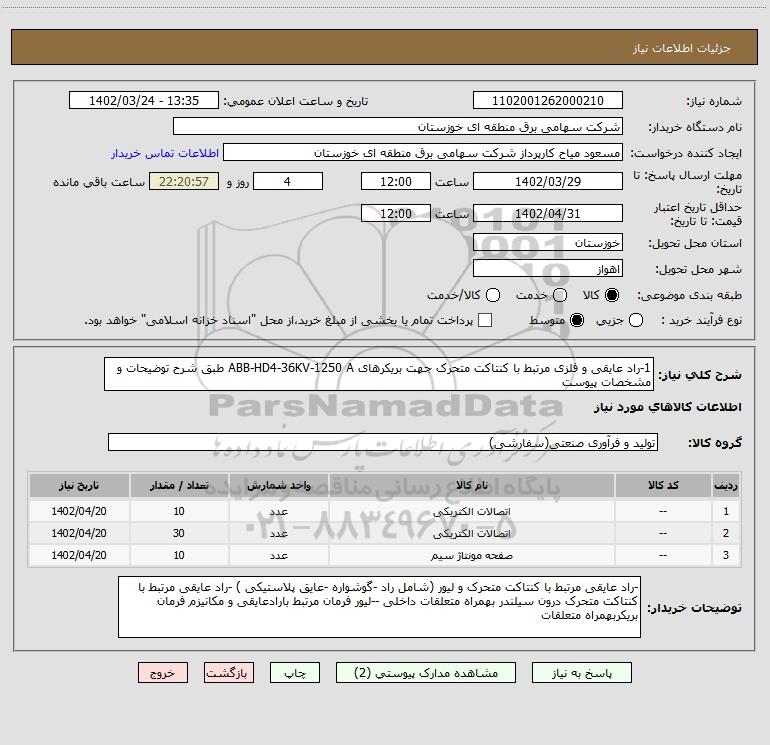Select the خدمت radio button

560,295
